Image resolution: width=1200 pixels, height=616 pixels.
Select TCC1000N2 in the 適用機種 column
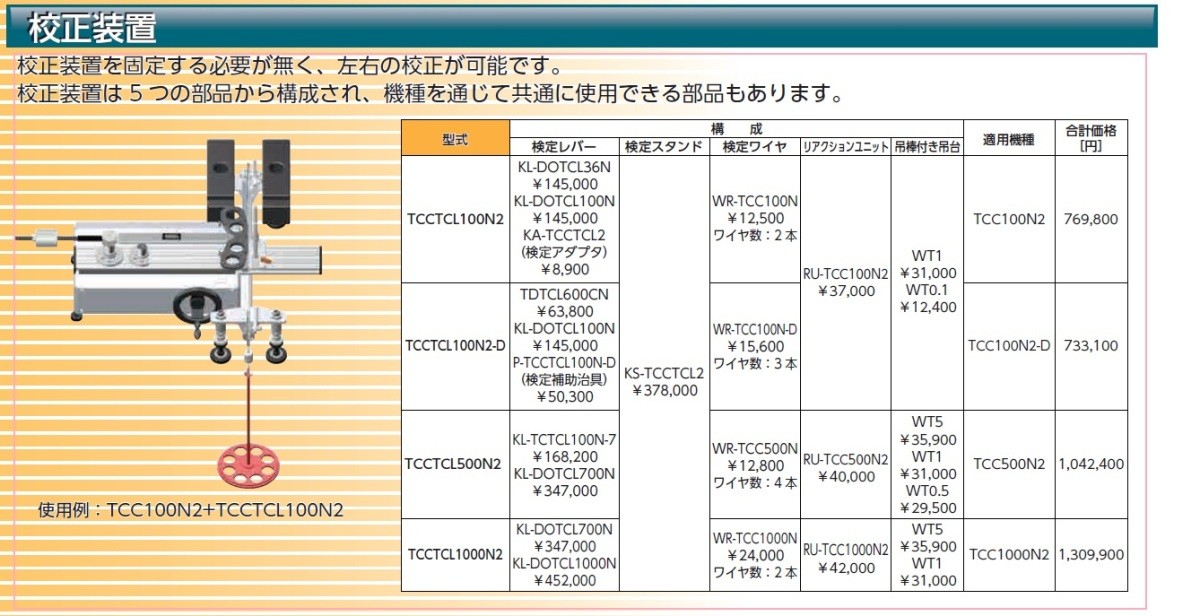pos(1009,554)
